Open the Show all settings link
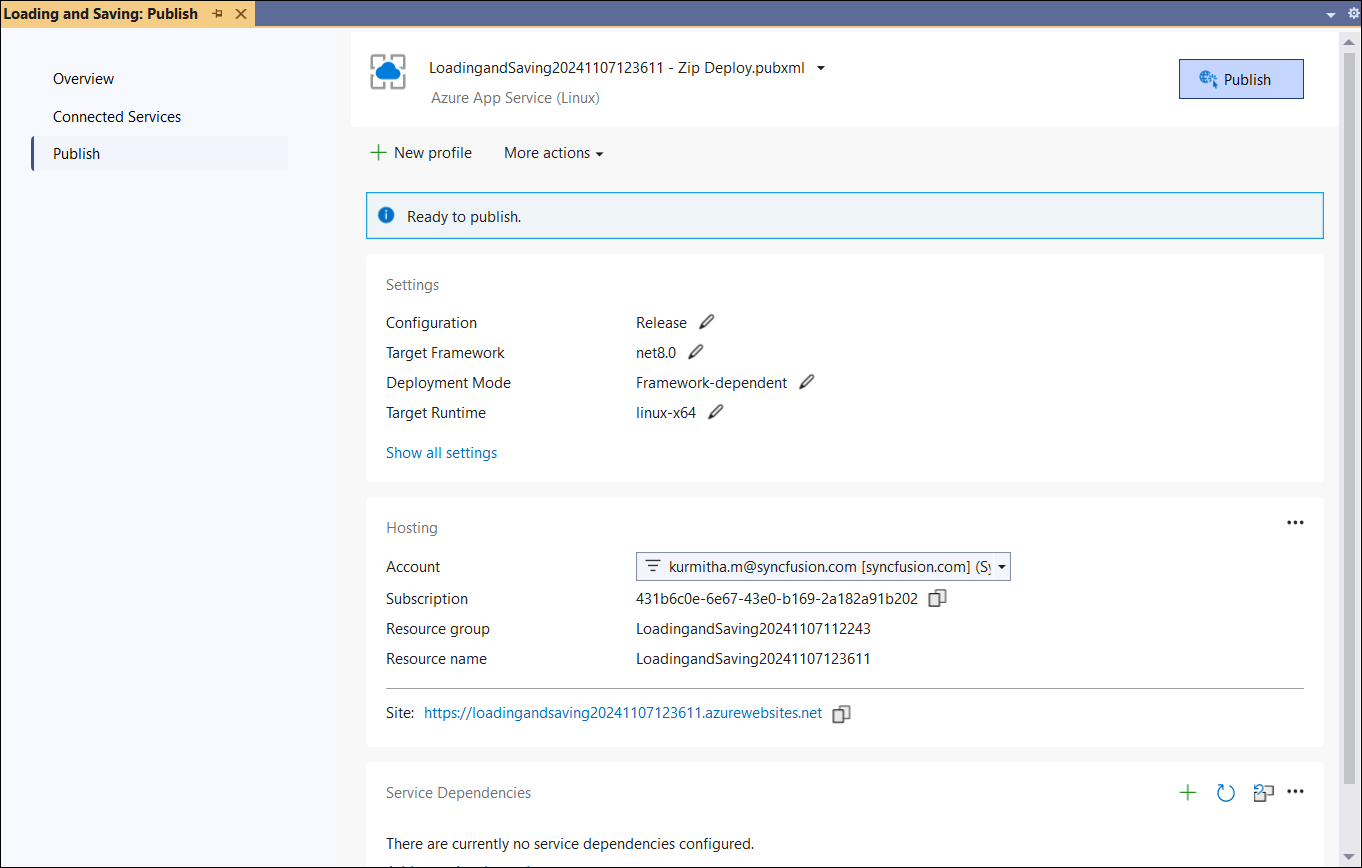The height and width of the screenshot is (868, 1362). pyautogui.click(x=441, y=453)
